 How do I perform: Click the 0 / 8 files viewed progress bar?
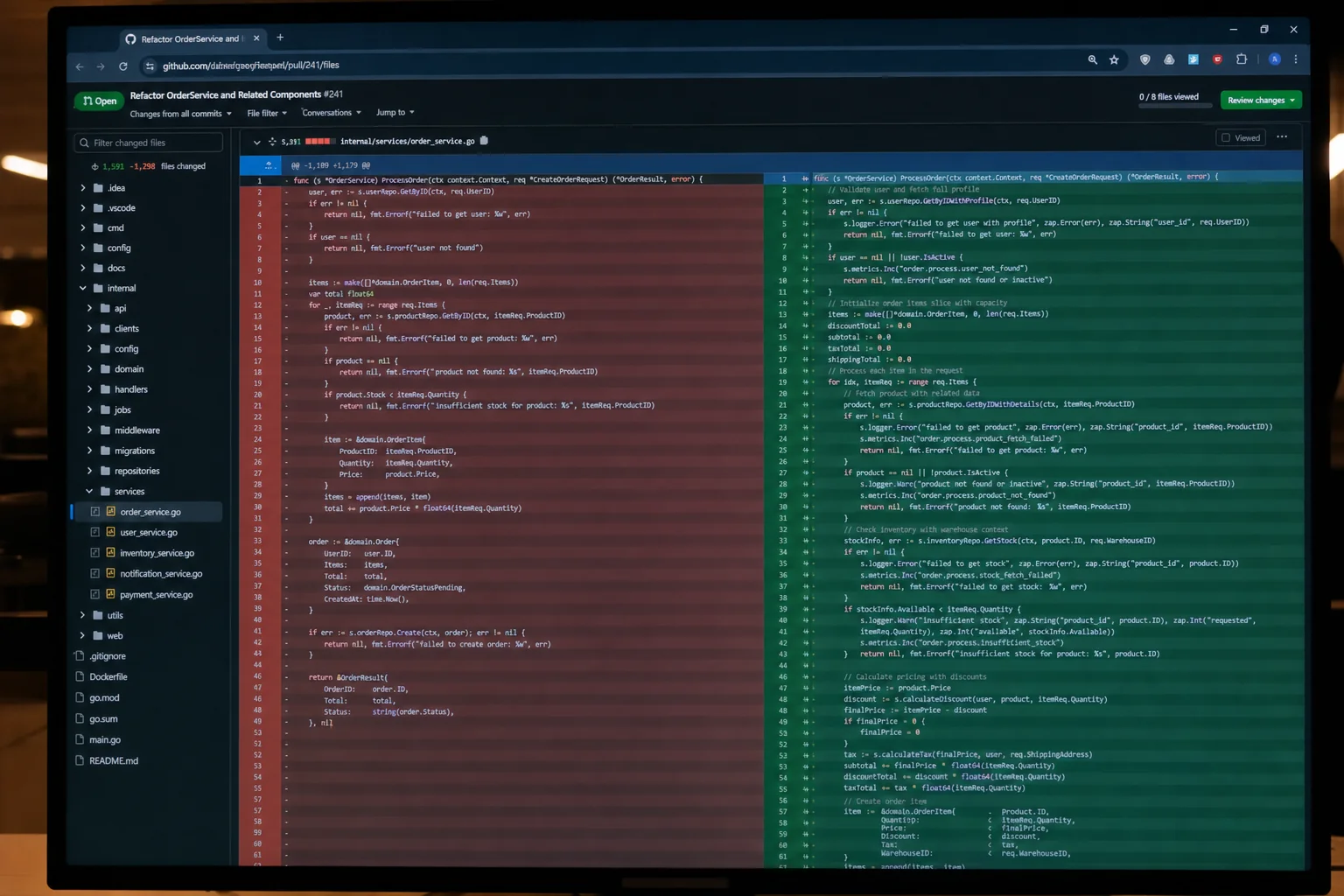[1175, 106]
